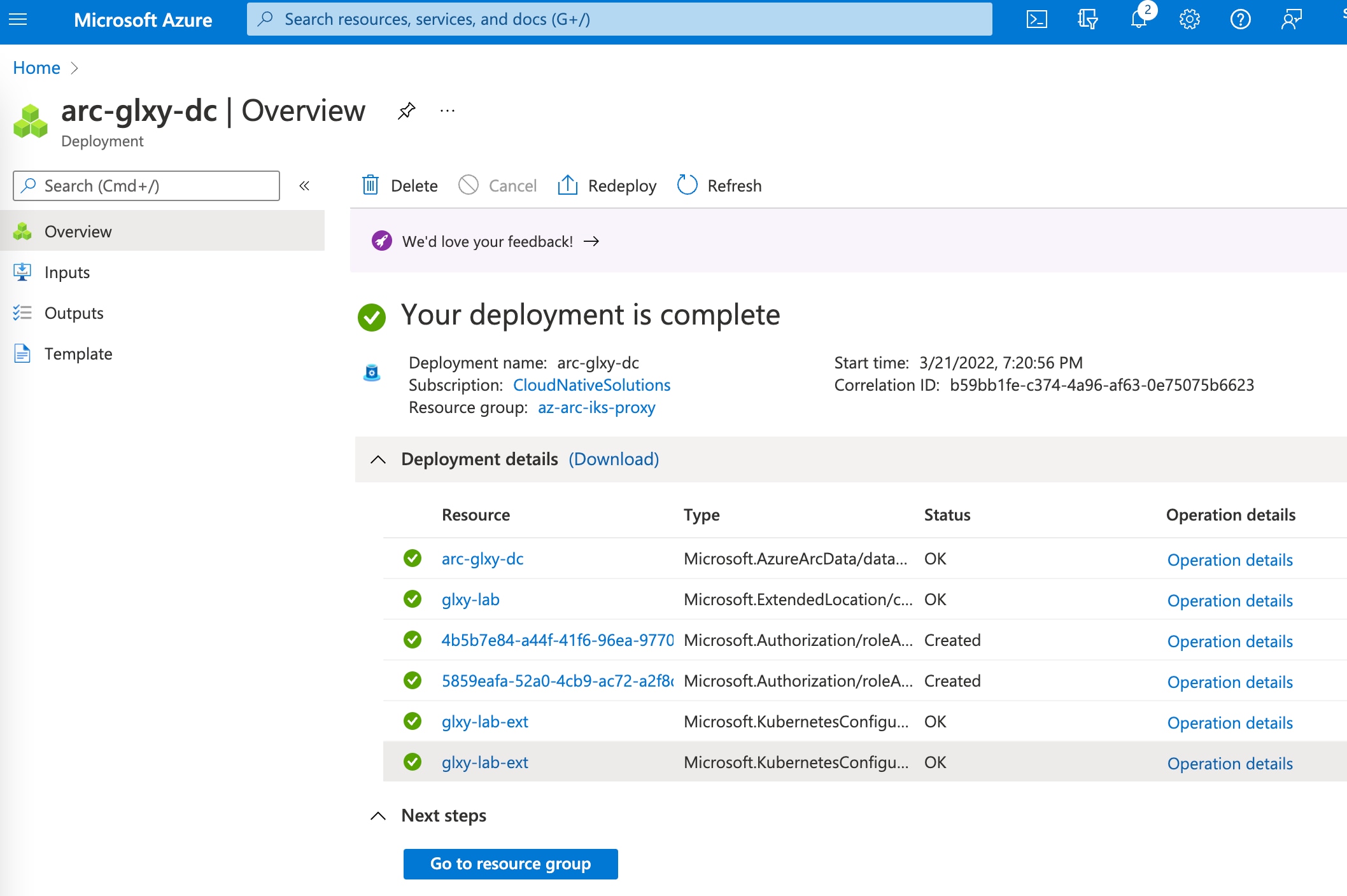1347x896 pixels.
Task: Click the magnifier icon in sidebar search
Action: [29, 185]
